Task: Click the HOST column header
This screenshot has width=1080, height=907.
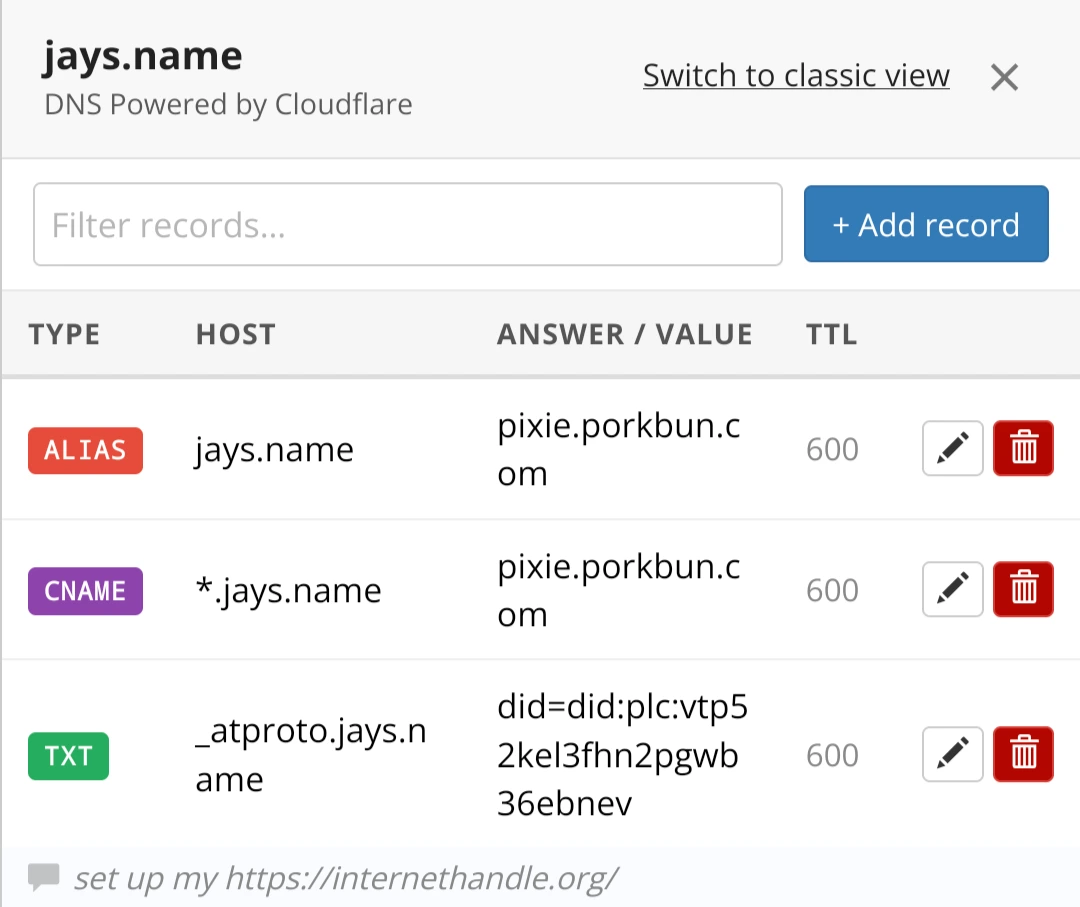Action: (235, 334)
